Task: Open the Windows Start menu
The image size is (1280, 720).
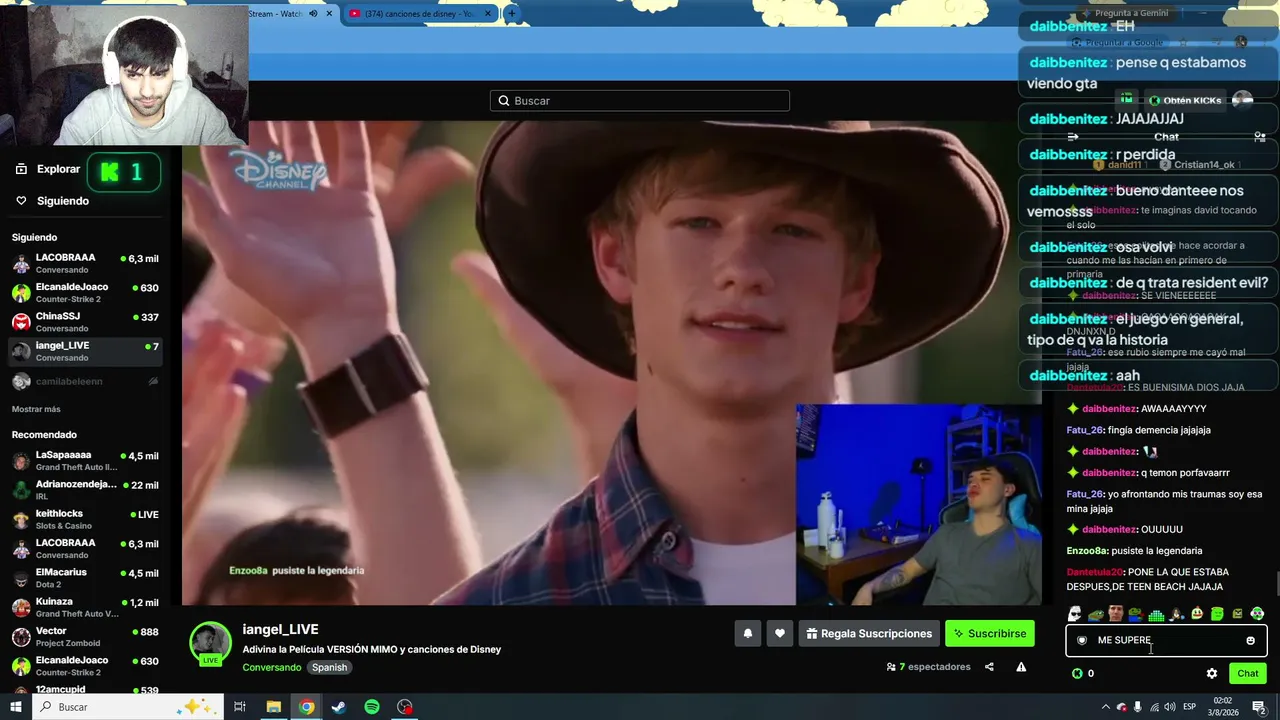Action: pyautogui.click(x=16, y=707)
